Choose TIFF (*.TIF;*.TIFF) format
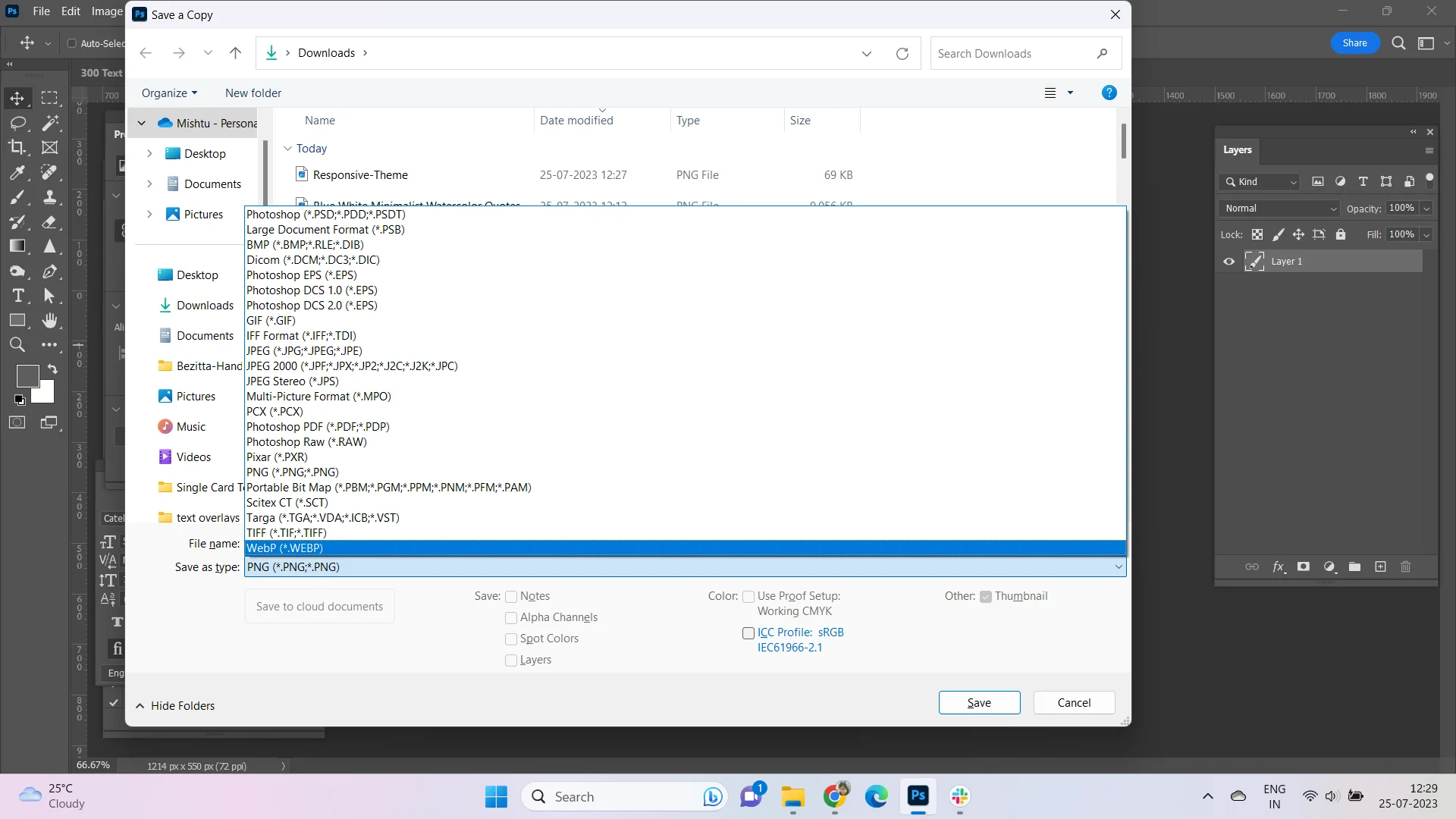Screen dimensions: 1456x819 pos(685,532)
